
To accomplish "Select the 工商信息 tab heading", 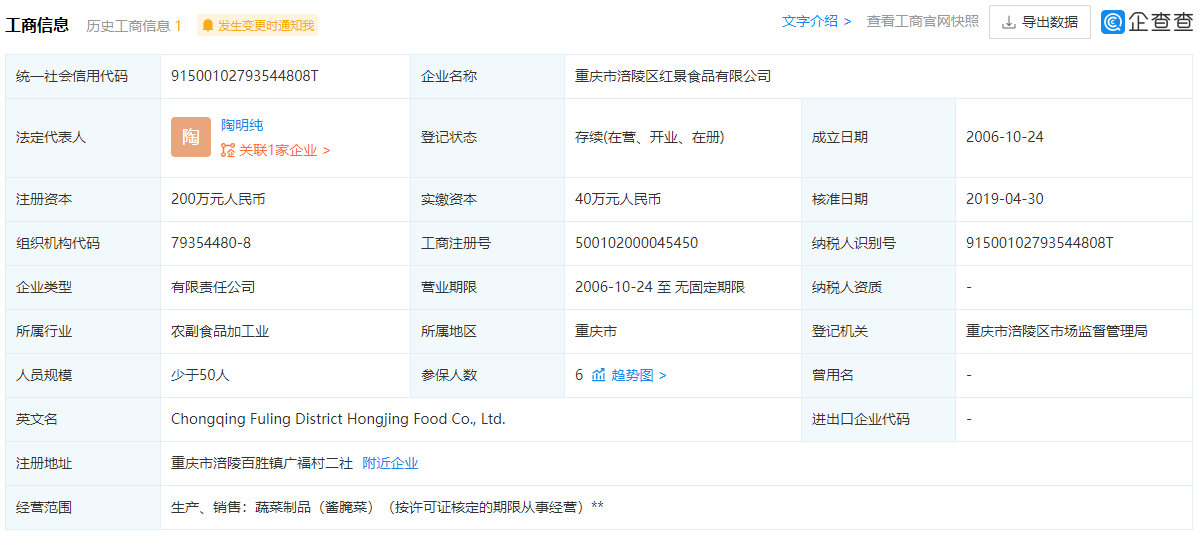I will coord(37,25).
